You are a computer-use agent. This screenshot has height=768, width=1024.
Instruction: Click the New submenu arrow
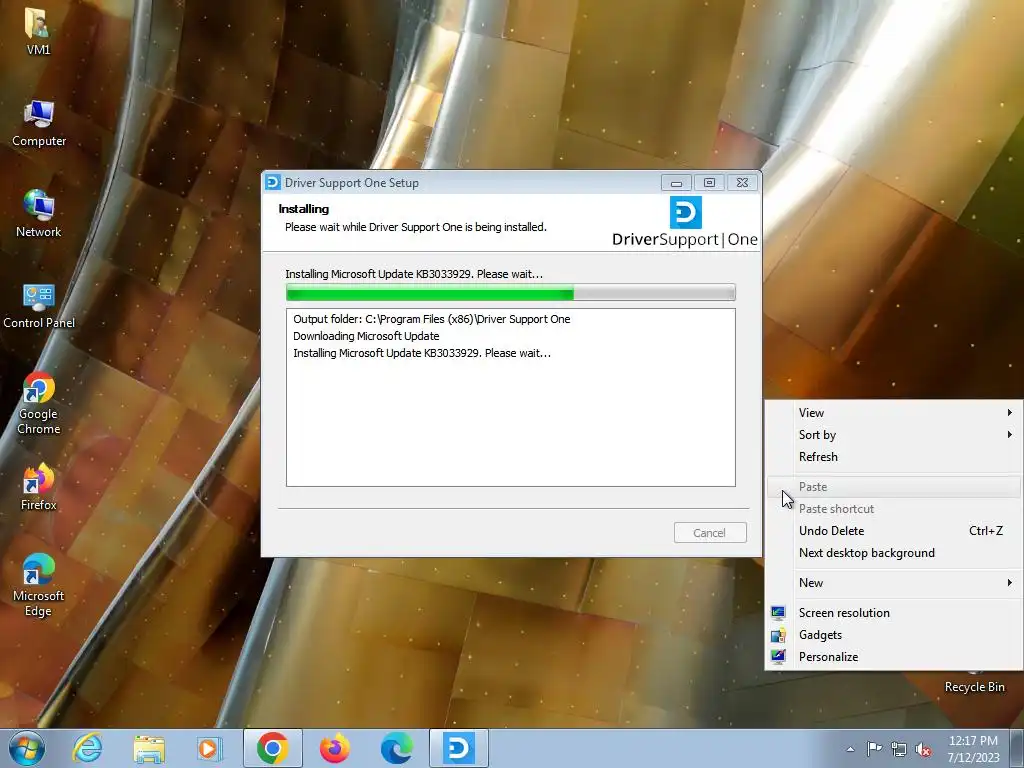pyautogui.click(x=1010, y=583)
